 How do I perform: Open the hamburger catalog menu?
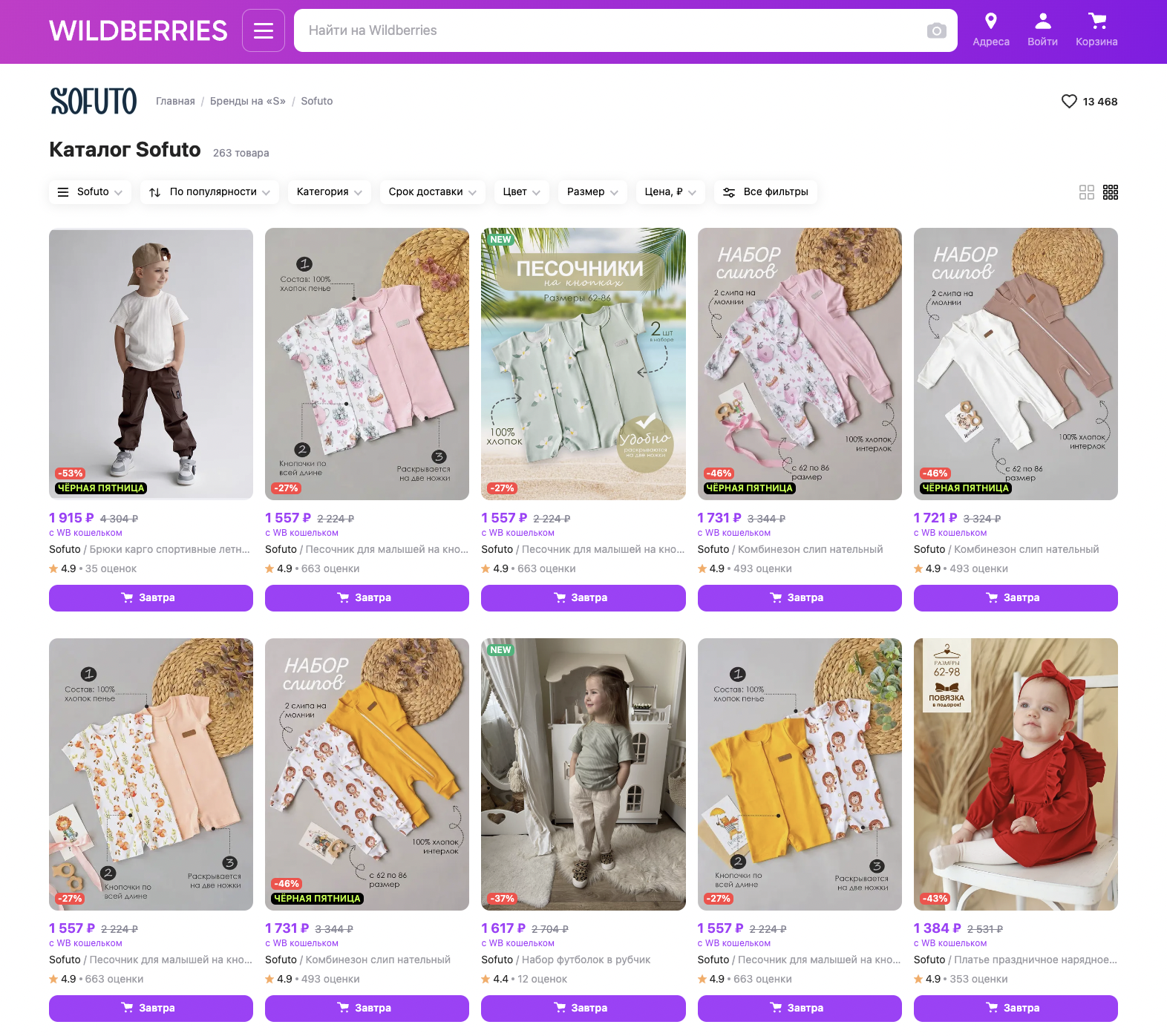click(264, 30)
